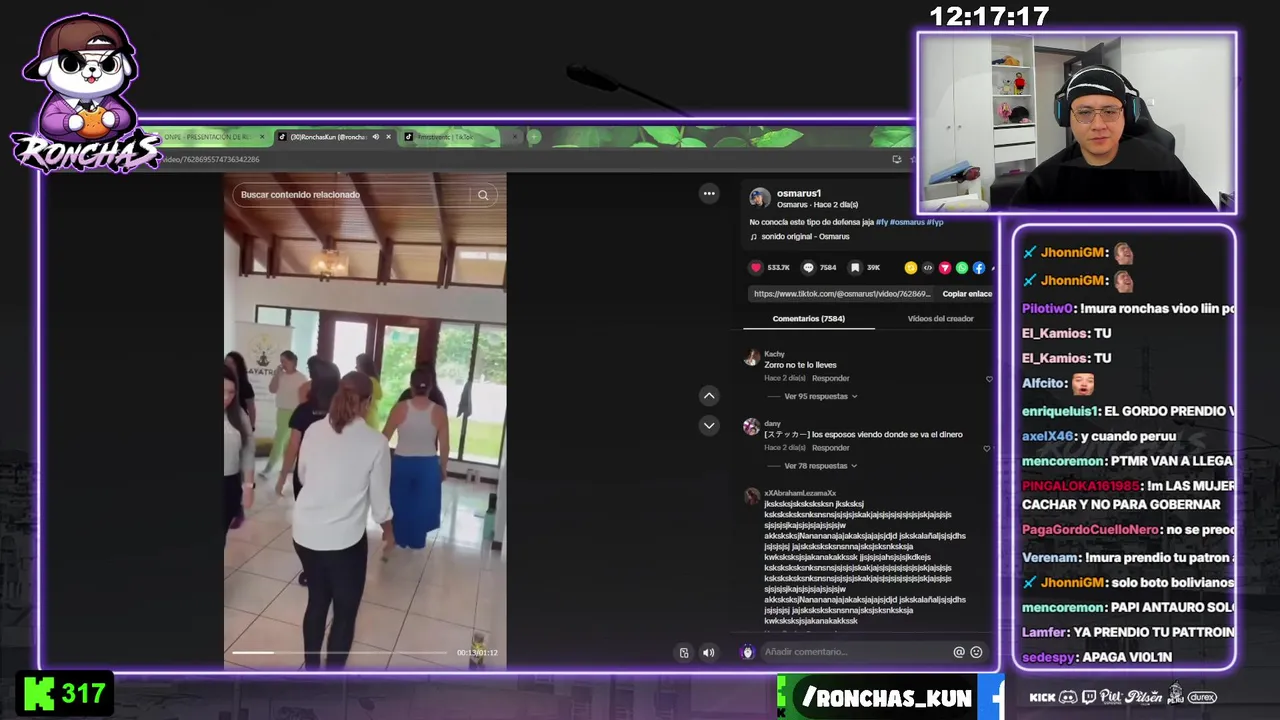
Task: Click the embed code share icon
Action: 927,268
